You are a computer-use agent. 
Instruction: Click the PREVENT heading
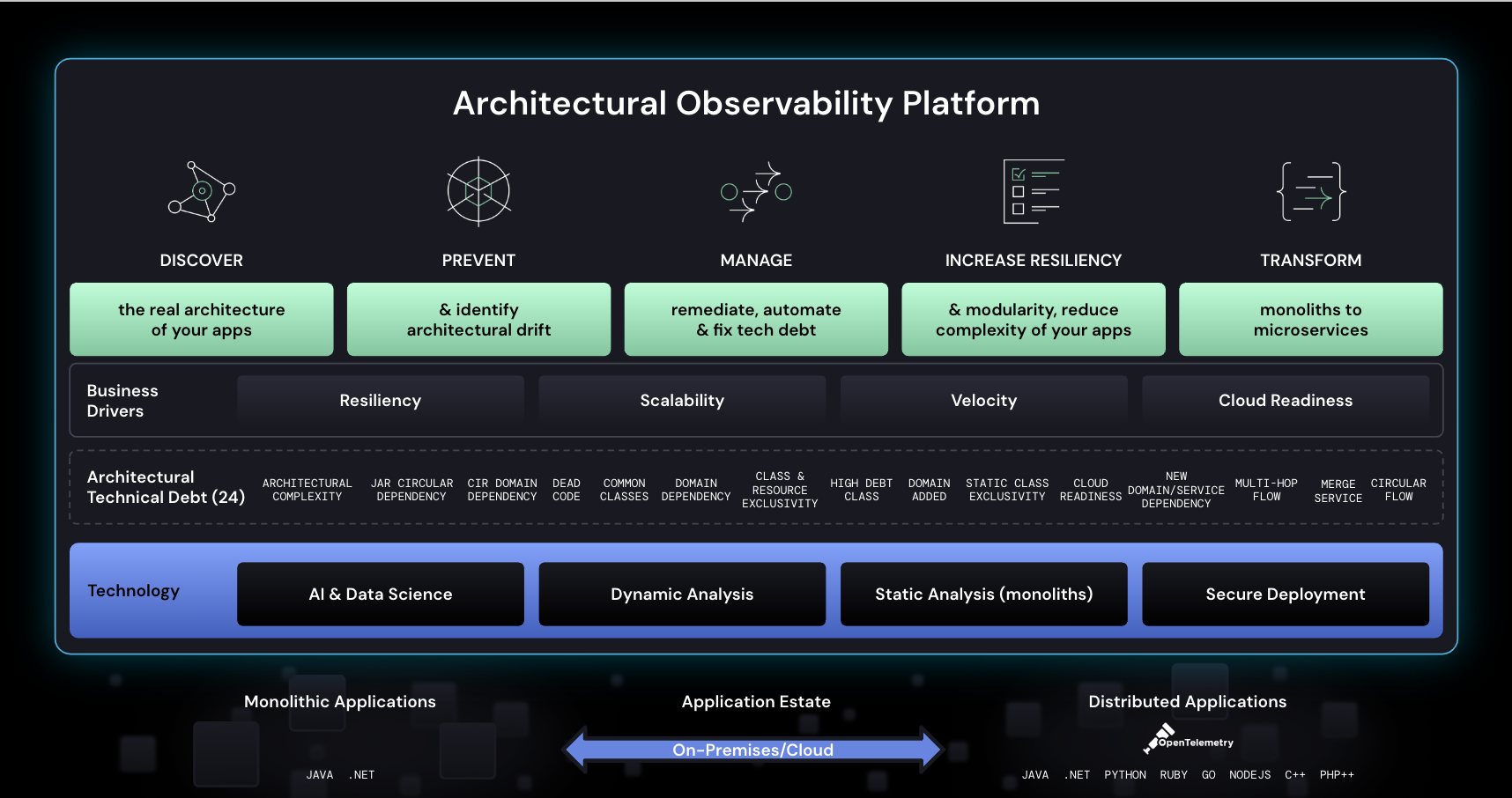click(478, 261)
